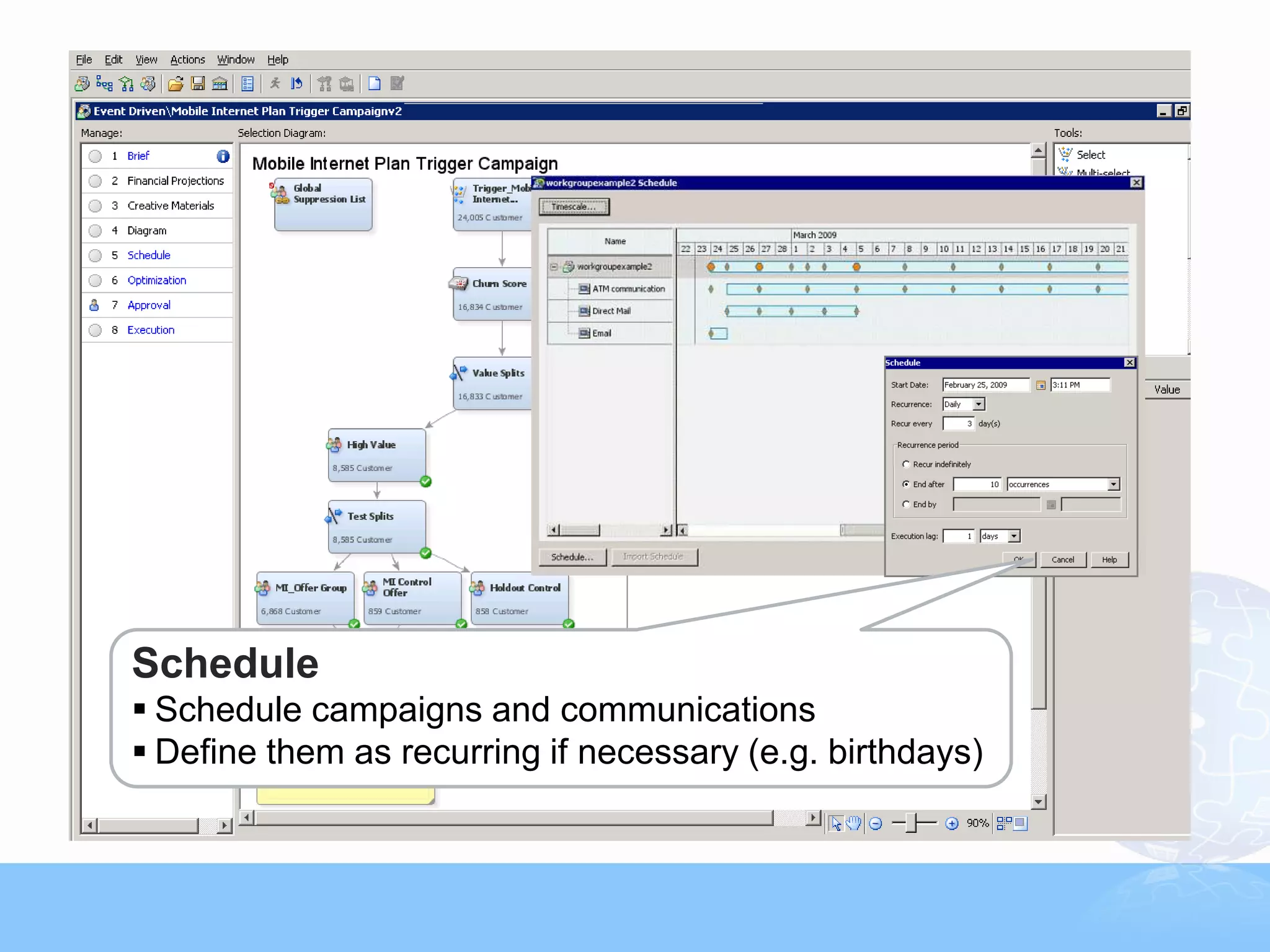The image size is (1270, 952).
Task: Click the running man execute icon
Action: click(x=275, y=83)
